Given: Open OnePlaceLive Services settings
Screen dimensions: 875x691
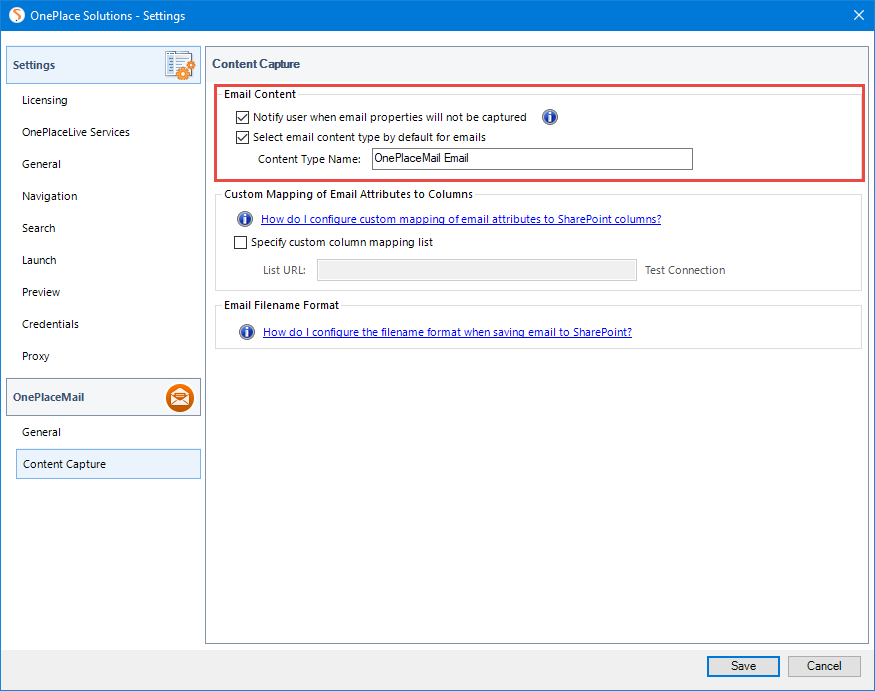Looking at the screenshot, I should point(76,132).
